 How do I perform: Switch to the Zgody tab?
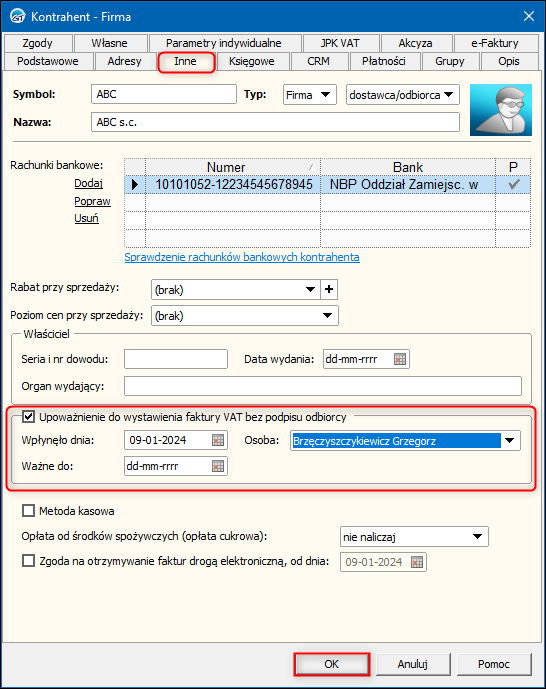click(x=38, y=43)
